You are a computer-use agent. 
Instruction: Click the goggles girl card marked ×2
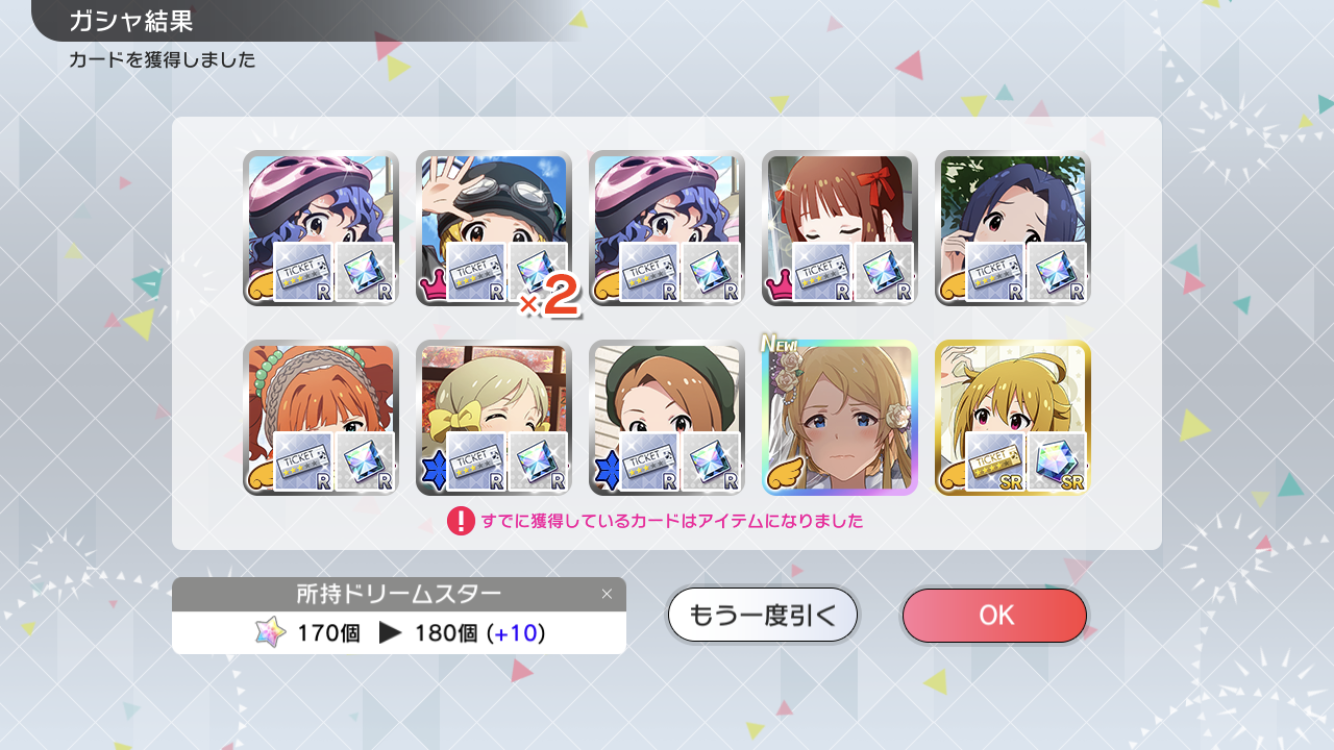coord(494,228)
